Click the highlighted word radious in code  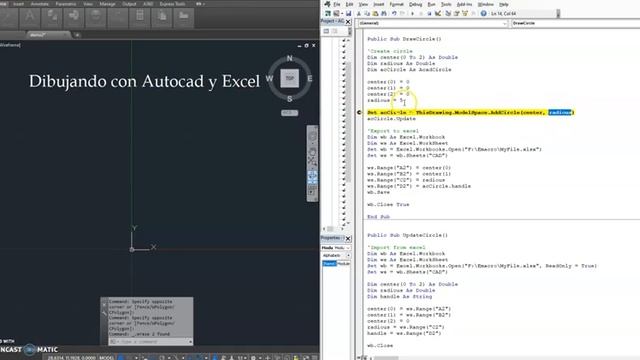(x=560, y=112)
